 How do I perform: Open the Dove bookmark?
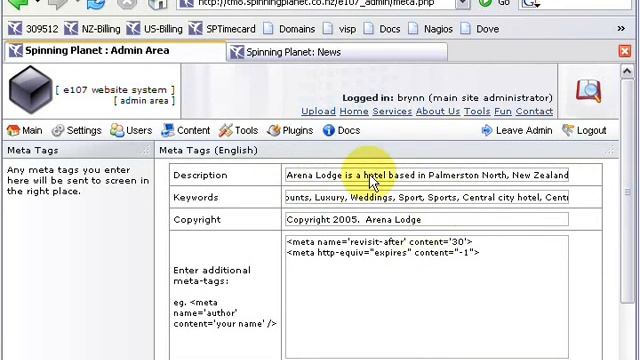point(479,29)
